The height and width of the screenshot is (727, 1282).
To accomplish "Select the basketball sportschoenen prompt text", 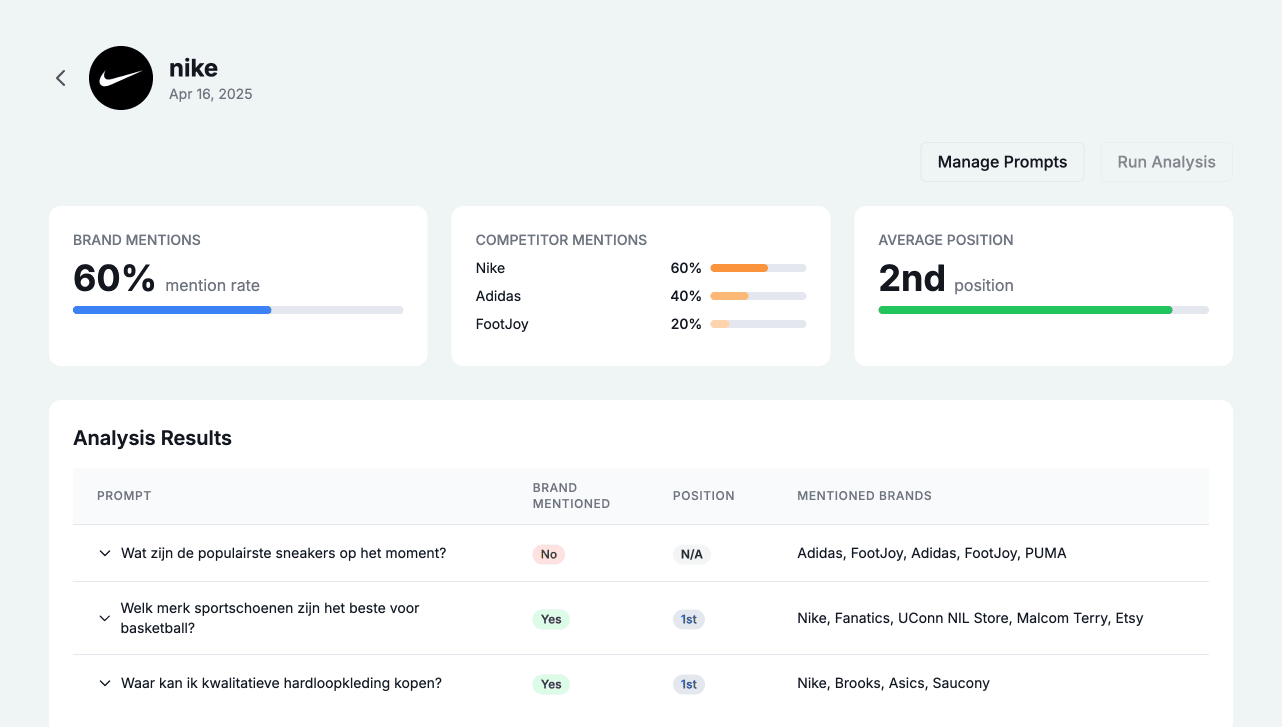I will (x=270, y=618).
